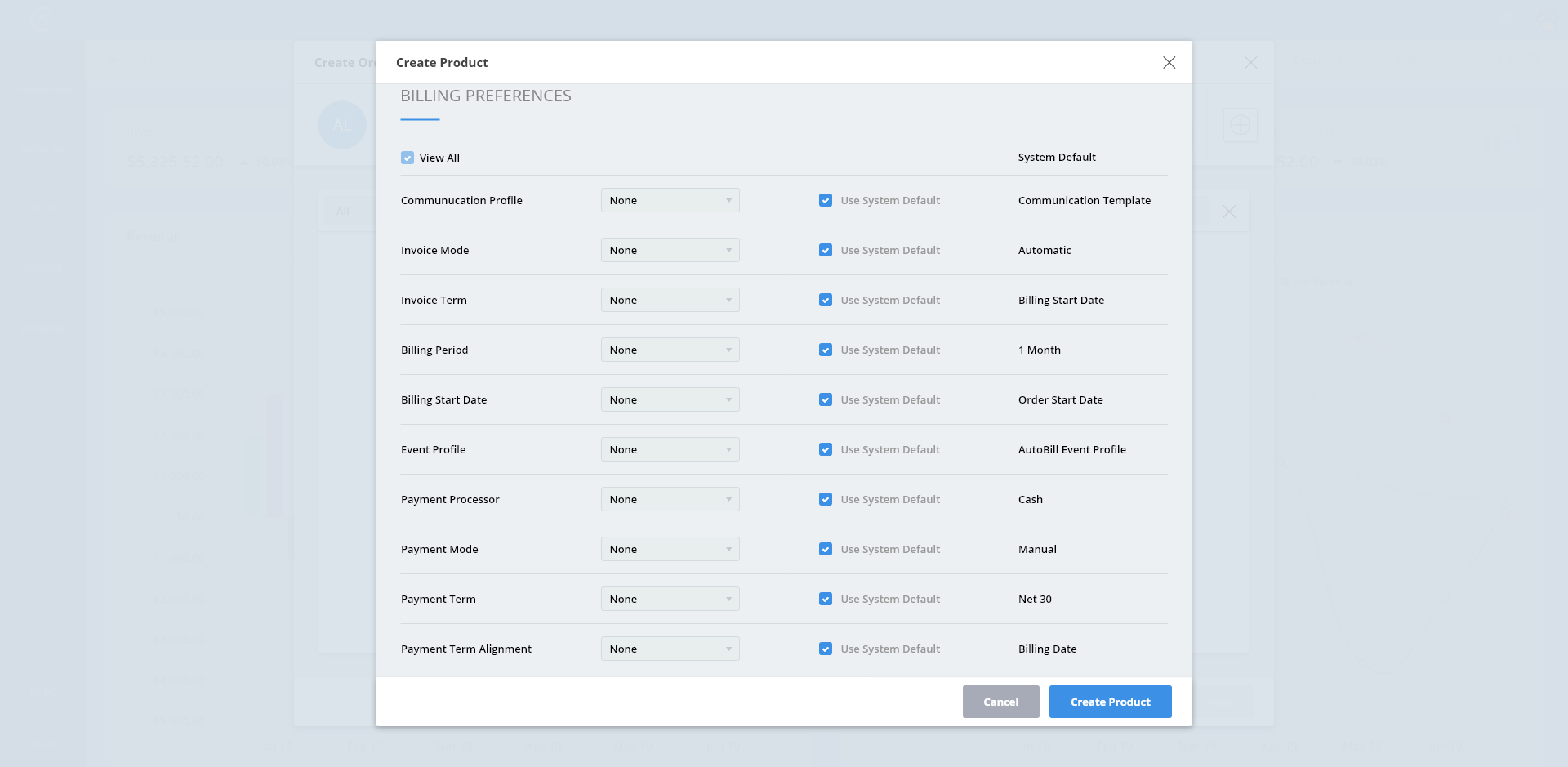
Task: Uncheck system default for Payment Processor
Action: (826, 499)
